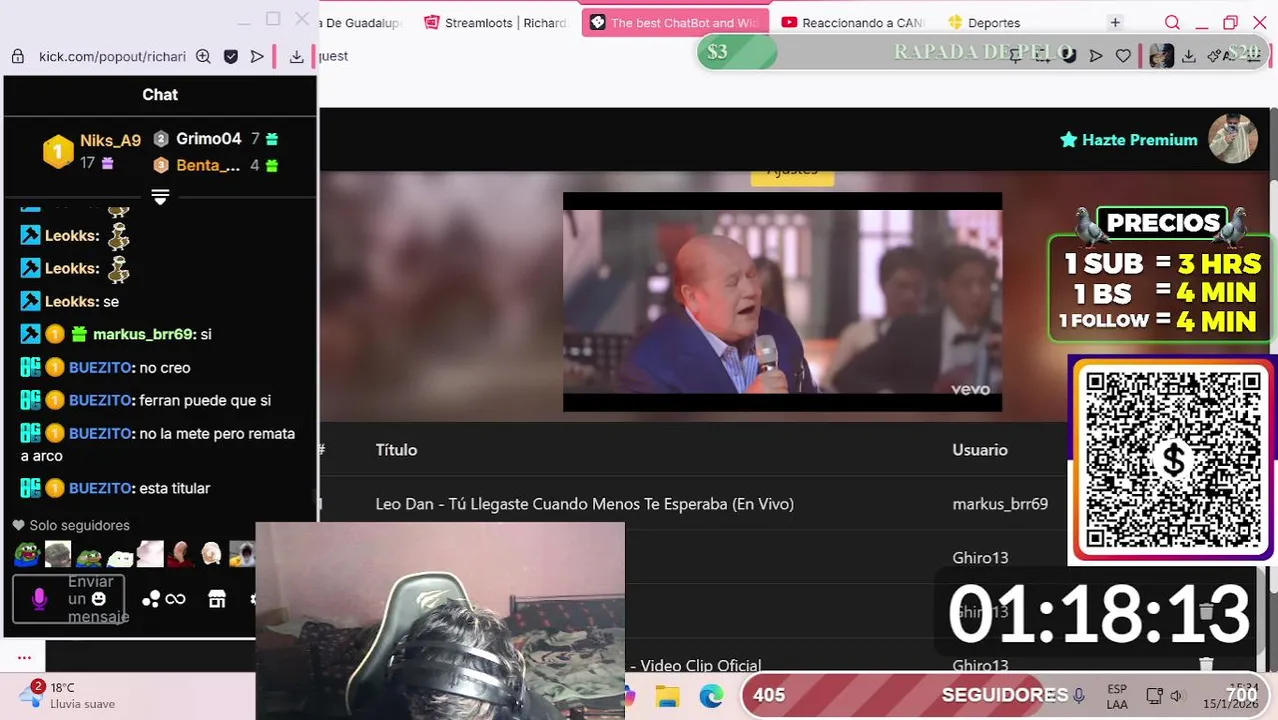
Task: Click the first Ghiro13 user in the queue
Action: 980,558
